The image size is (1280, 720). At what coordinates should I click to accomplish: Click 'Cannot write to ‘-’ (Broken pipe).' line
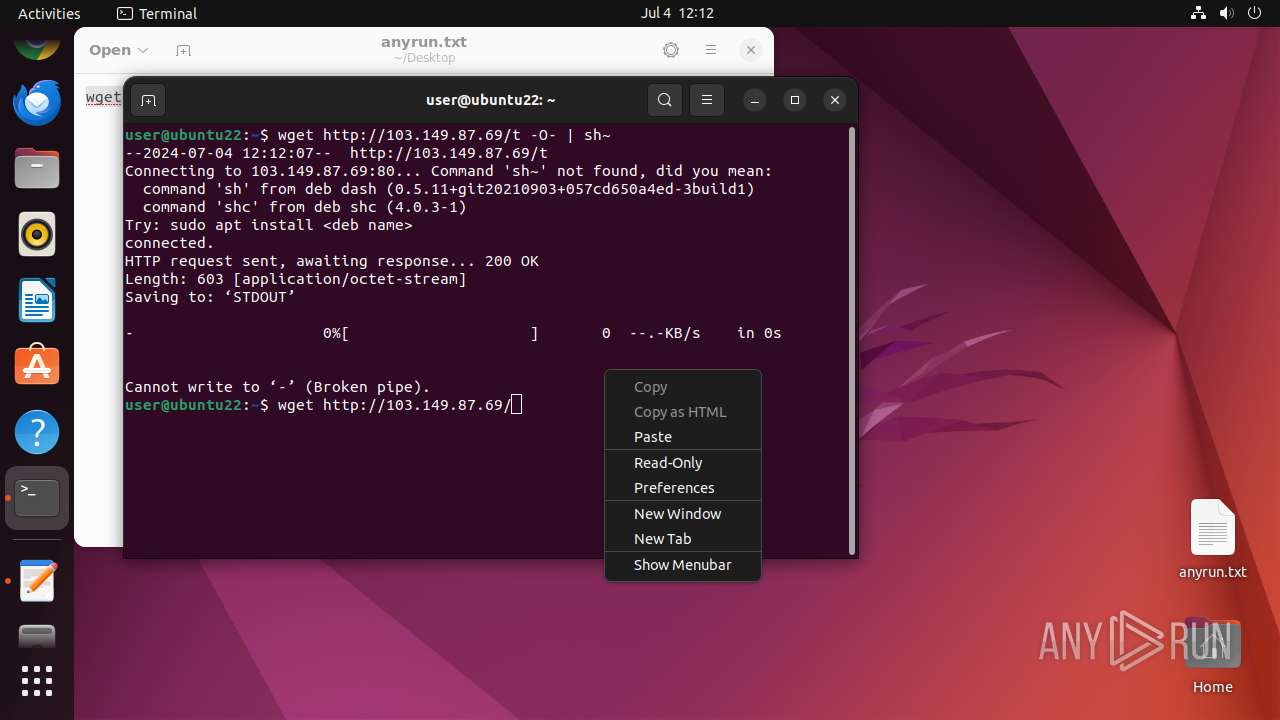point(277,387)
